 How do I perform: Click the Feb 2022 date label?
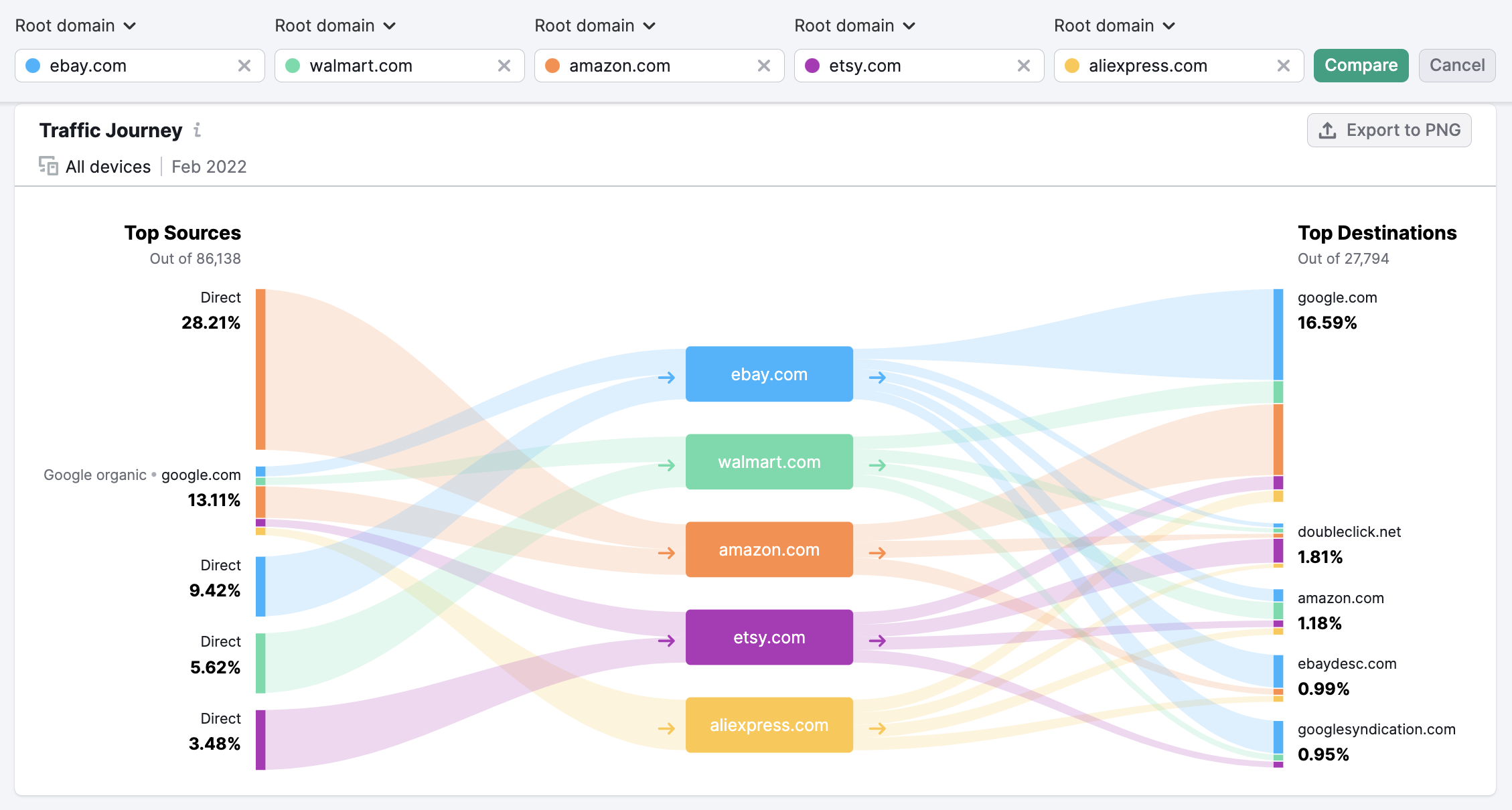209,167
